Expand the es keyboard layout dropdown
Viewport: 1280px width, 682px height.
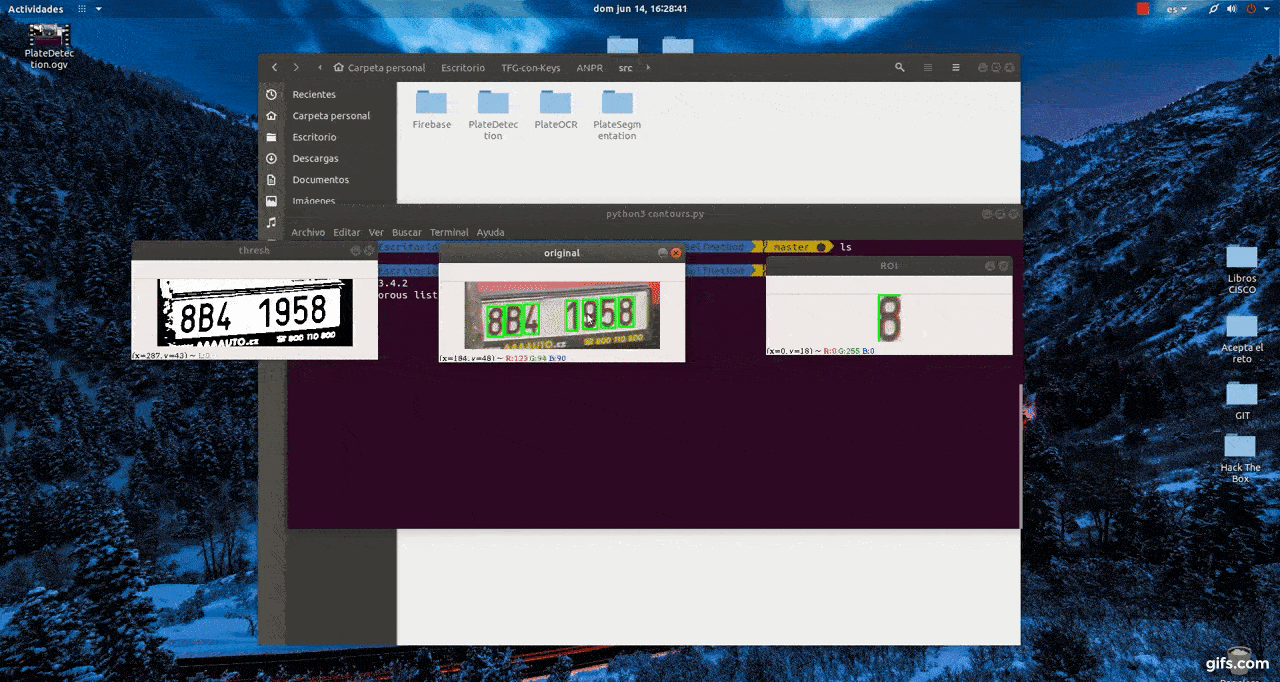point(1177,9)
